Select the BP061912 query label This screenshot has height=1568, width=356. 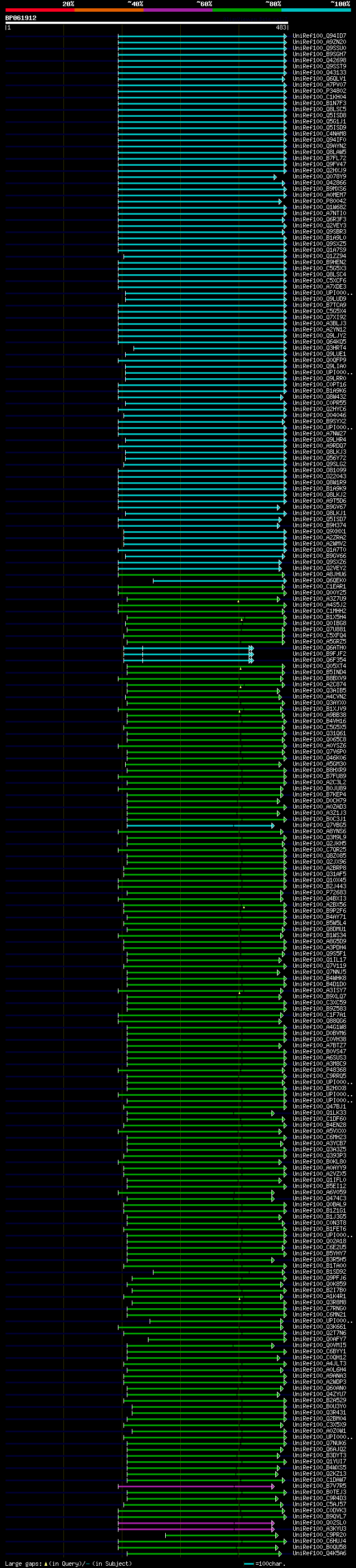(21, 18)
